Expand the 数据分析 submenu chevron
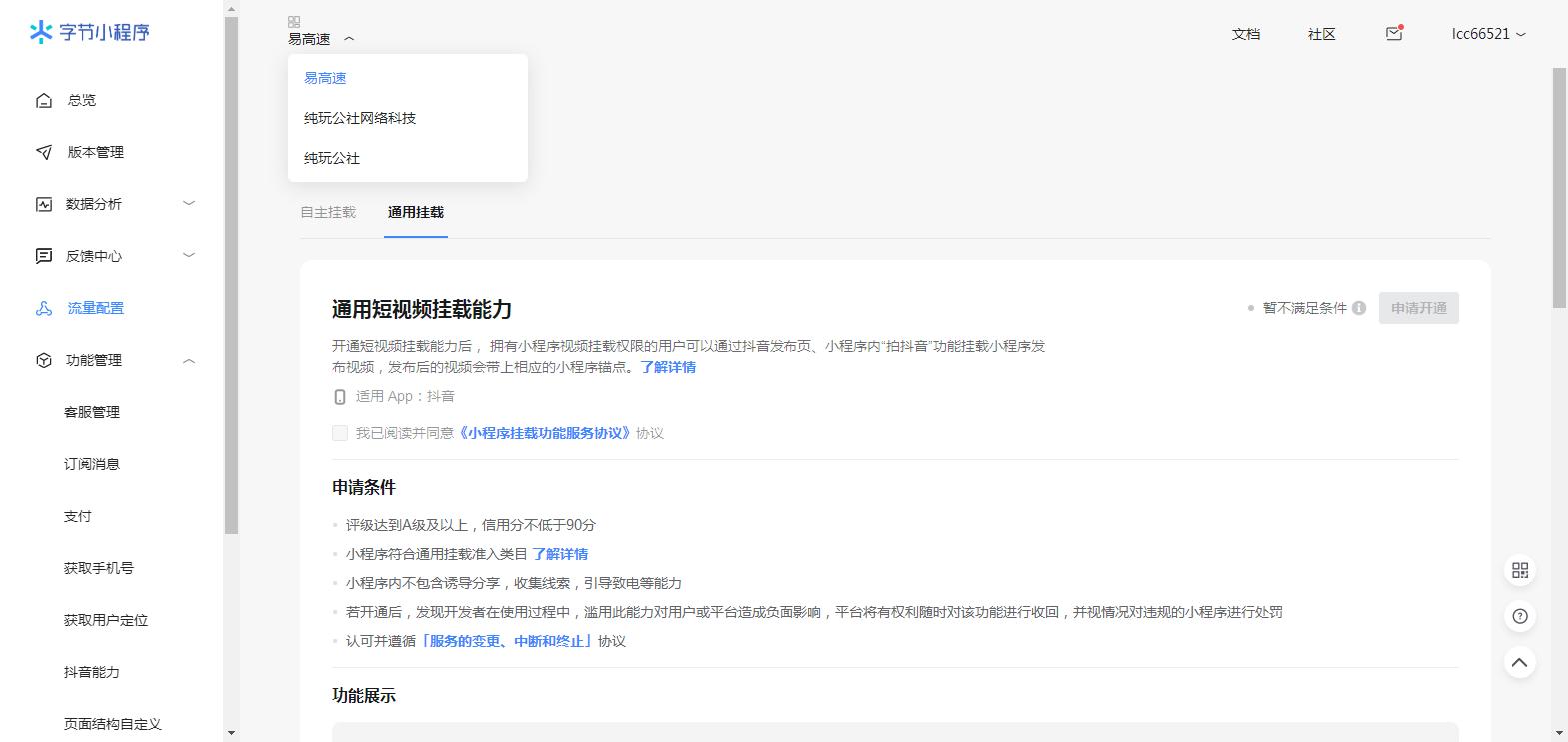The width and height of the screenshot is (1568, 742). (x=189, y=204)
